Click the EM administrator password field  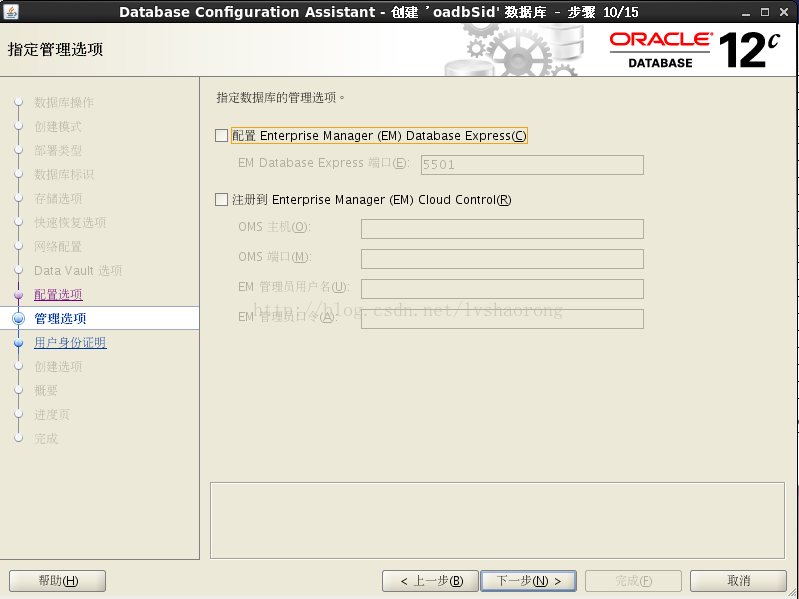(x=502, y=319)
